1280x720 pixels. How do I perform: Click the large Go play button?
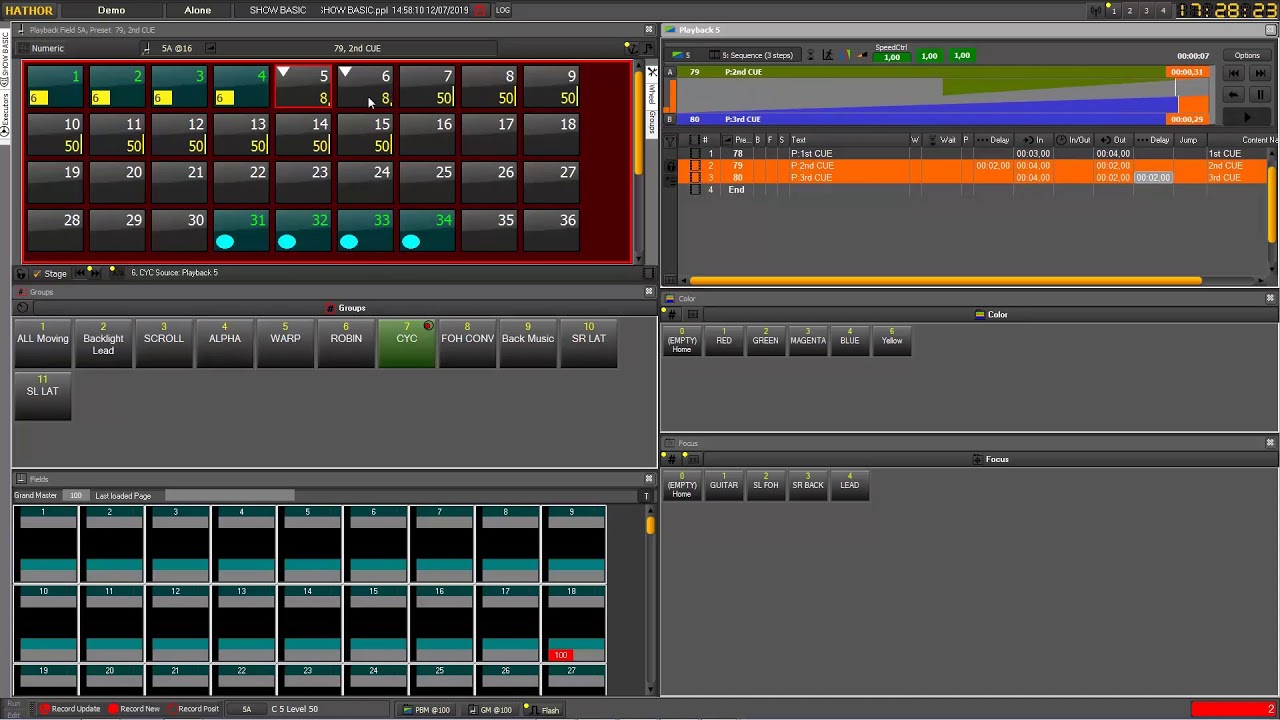(x=1246, y=117)
